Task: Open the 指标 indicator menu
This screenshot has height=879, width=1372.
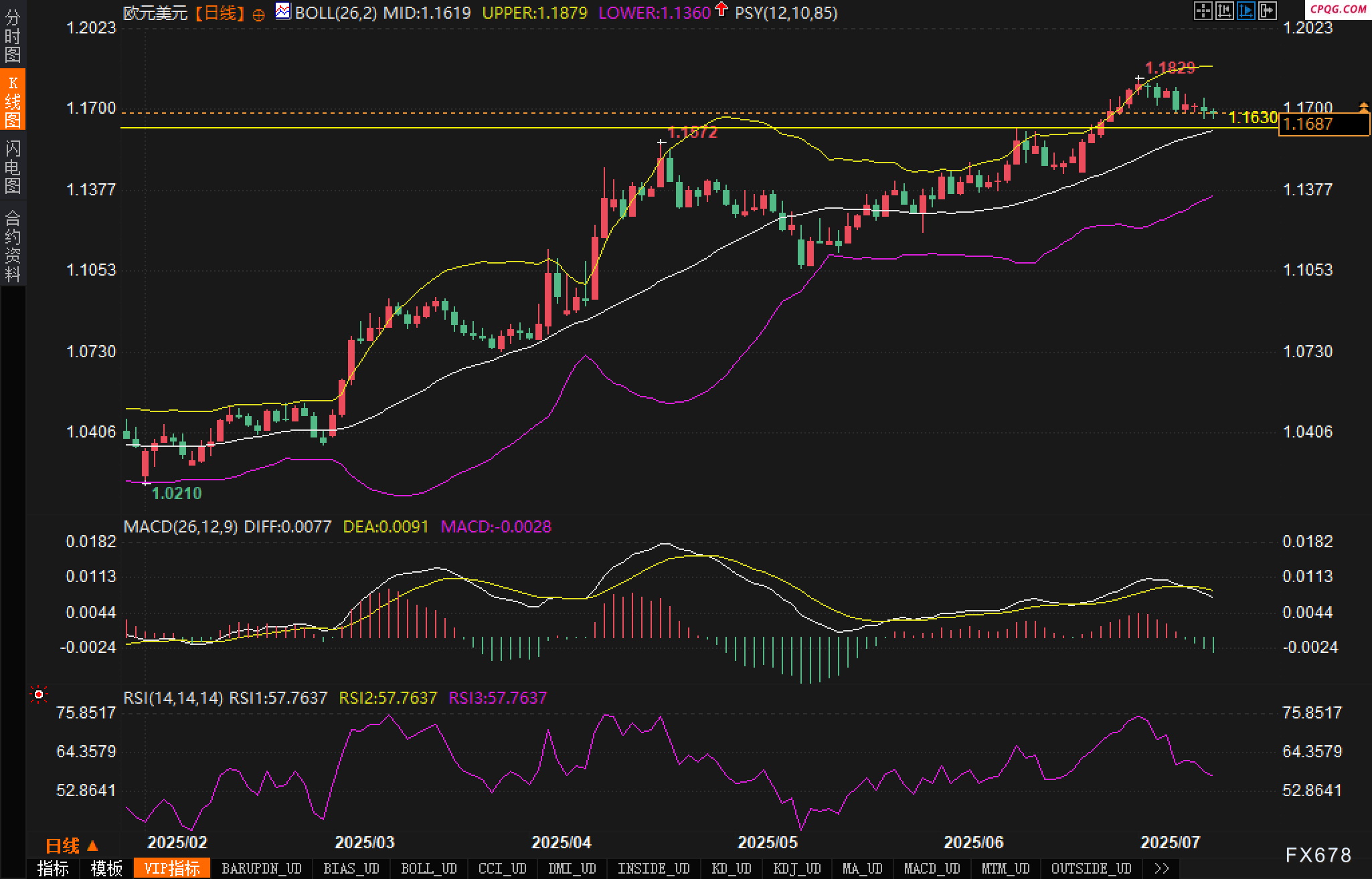Action: 53,868
